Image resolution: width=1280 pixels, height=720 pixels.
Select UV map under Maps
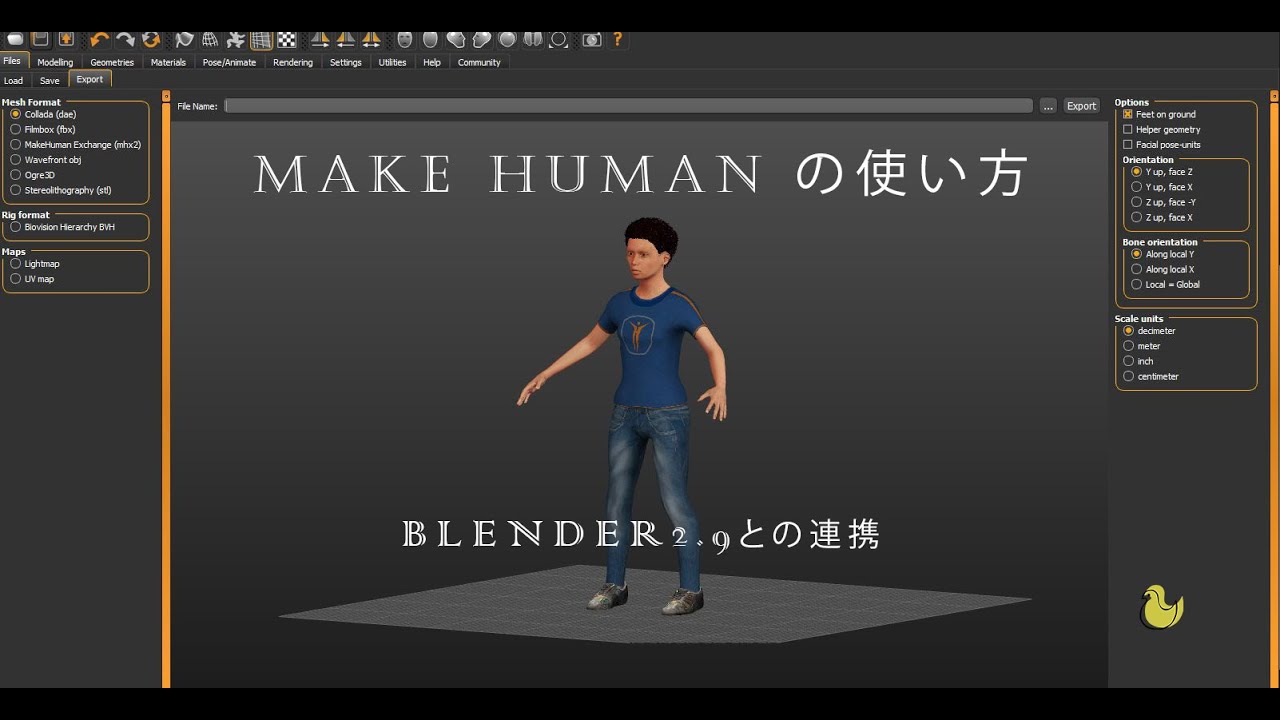coord(33,279)
